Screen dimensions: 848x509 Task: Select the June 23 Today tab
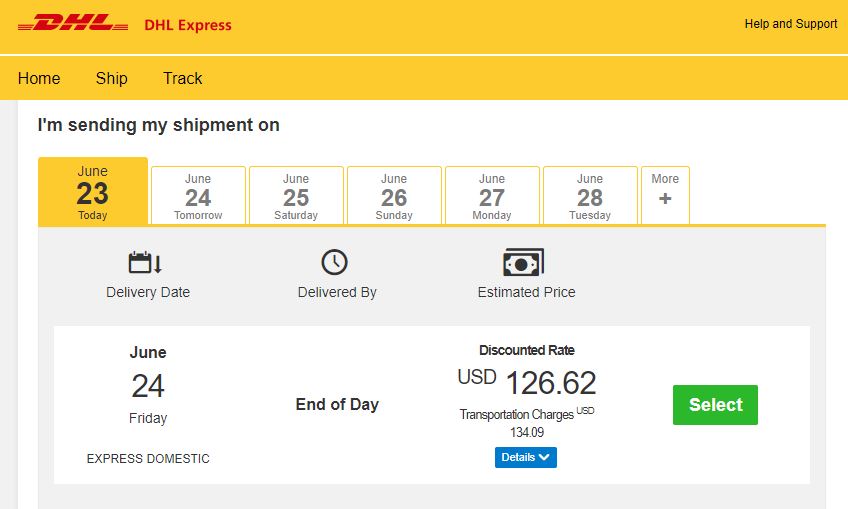click(93, 192)
